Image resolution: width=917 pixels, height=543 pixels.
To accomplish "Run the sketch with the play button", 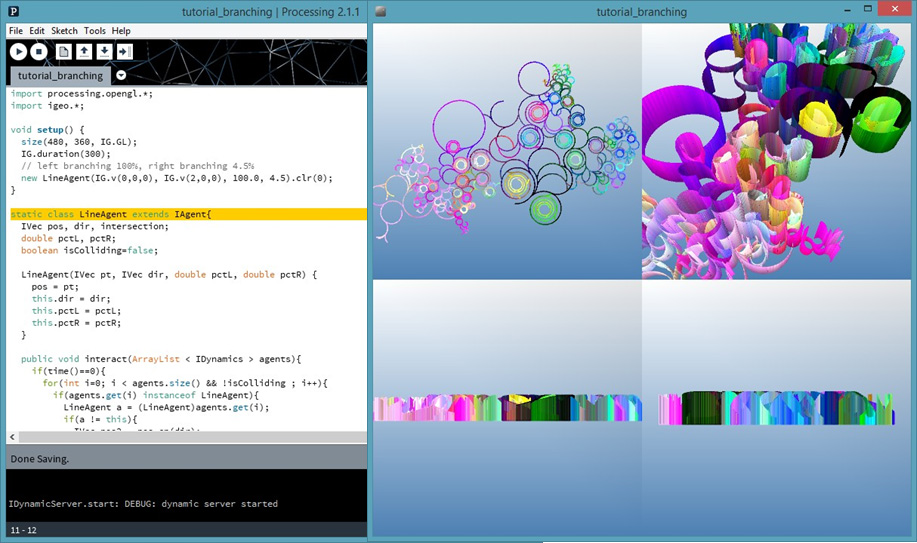I will [x=18, y=52].
